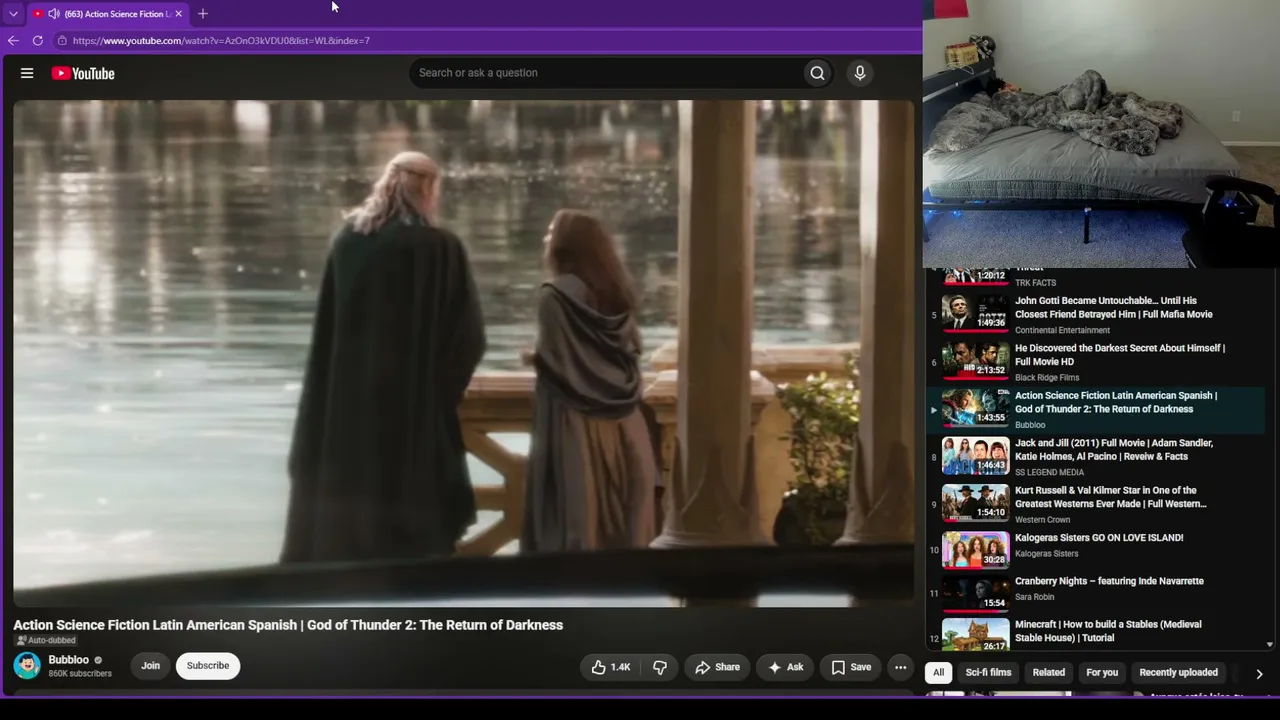Go back with the browser back arrow
1280x720 pixels.
(13, 41)
